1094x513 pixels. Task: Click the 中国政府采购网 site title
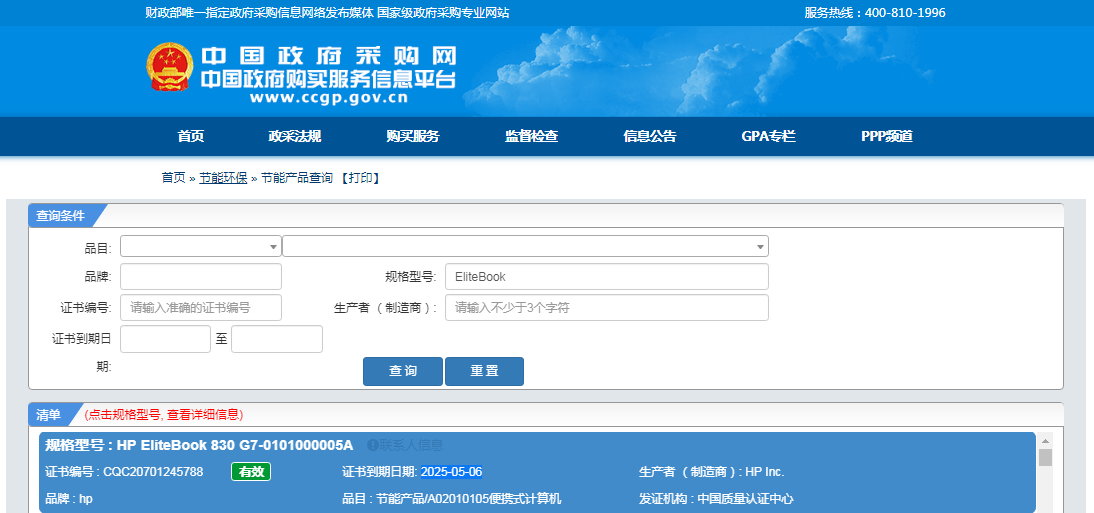329,57
